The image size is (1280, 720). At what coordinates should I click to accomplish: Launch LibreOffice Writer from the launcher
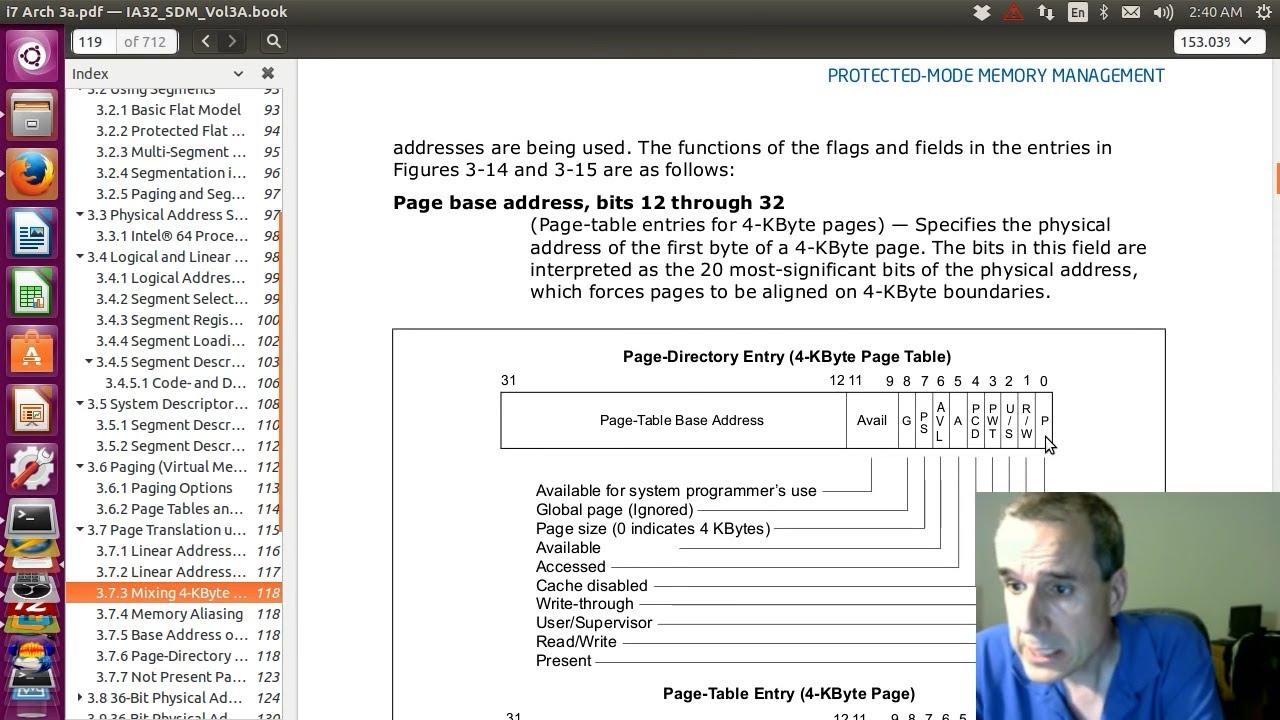[x=32, y=233]
